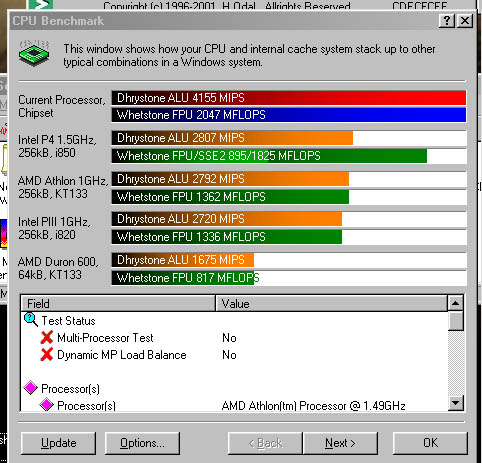
Task: Close the CPU Benchmark dialog
Action: (465, 21)
